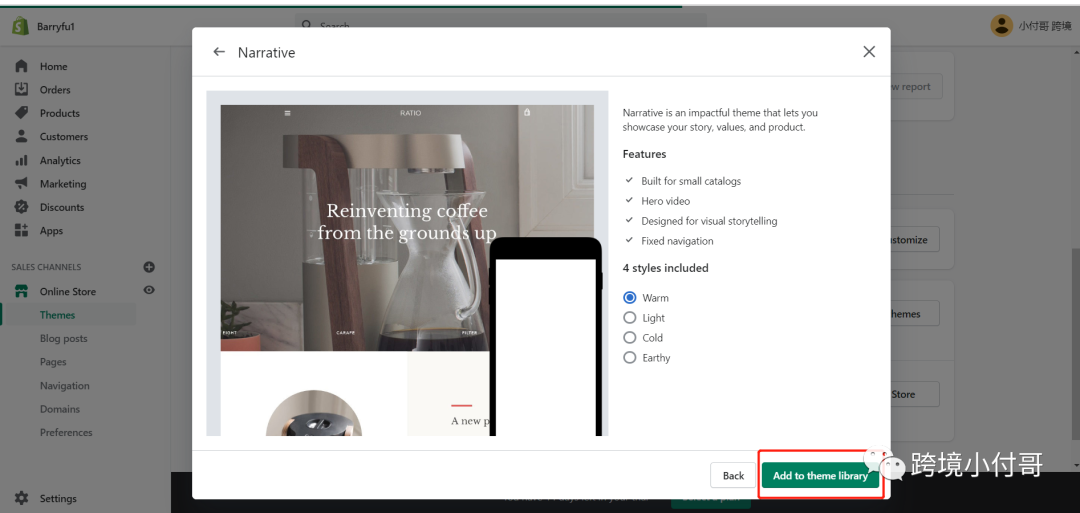Open Preferences in the sidebar
Viewport: 1080px width, 513px height.
click(x=66, y=432)
